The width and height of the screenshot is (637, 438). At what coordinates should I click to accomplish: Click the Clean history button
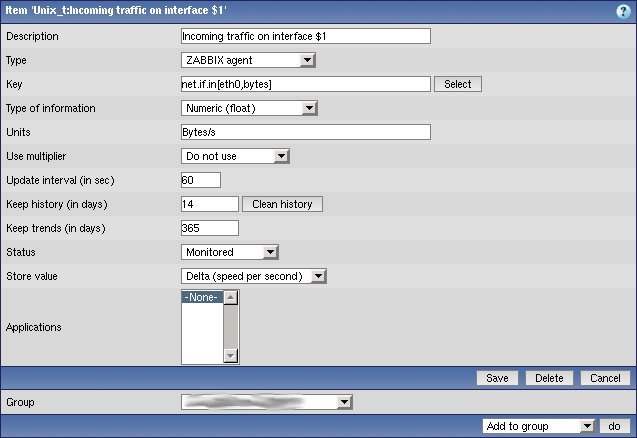coord(282,204)
